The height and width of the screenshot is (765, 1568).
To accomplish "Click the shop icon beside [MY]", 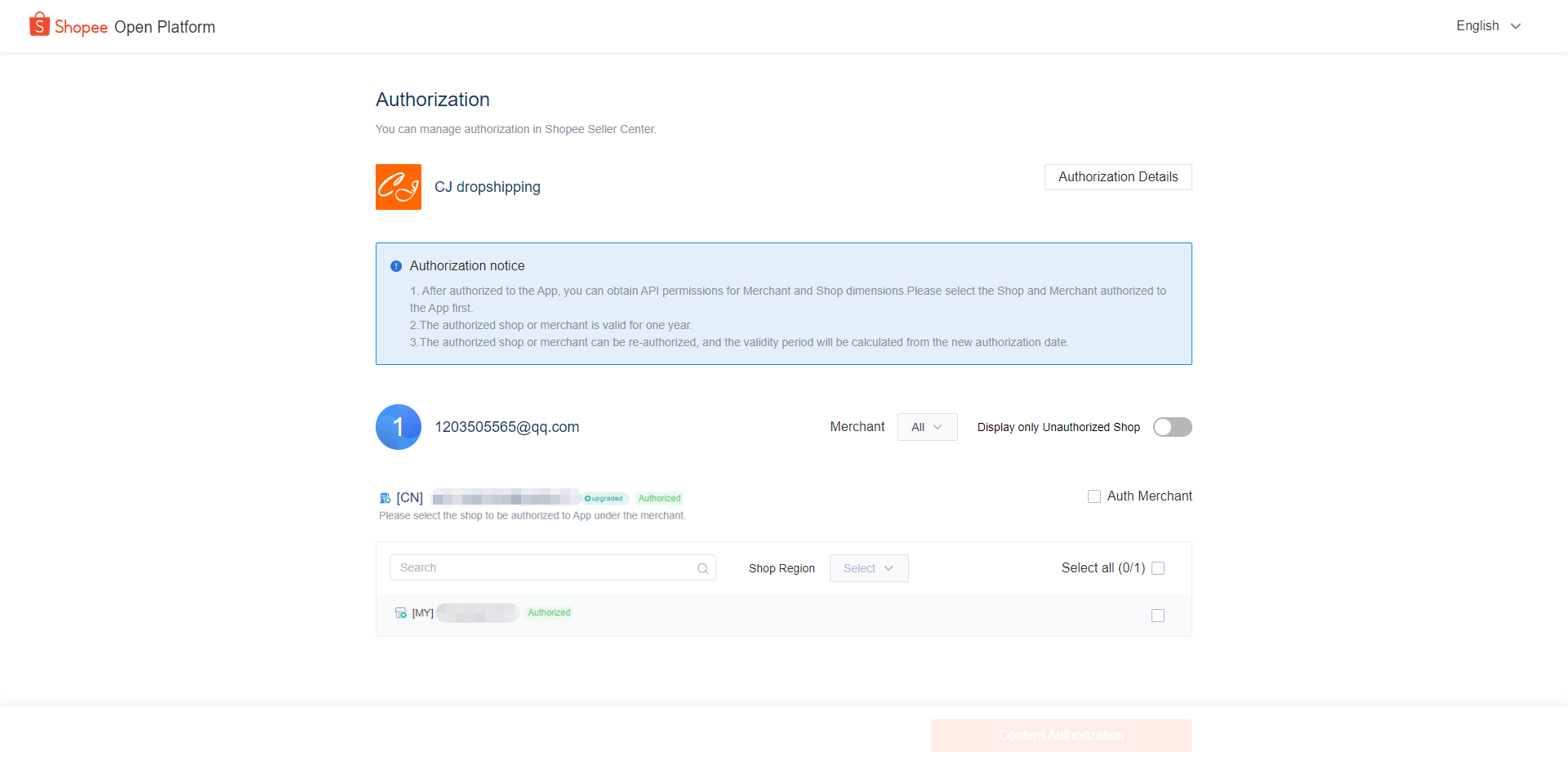I will tap(400, 613).
